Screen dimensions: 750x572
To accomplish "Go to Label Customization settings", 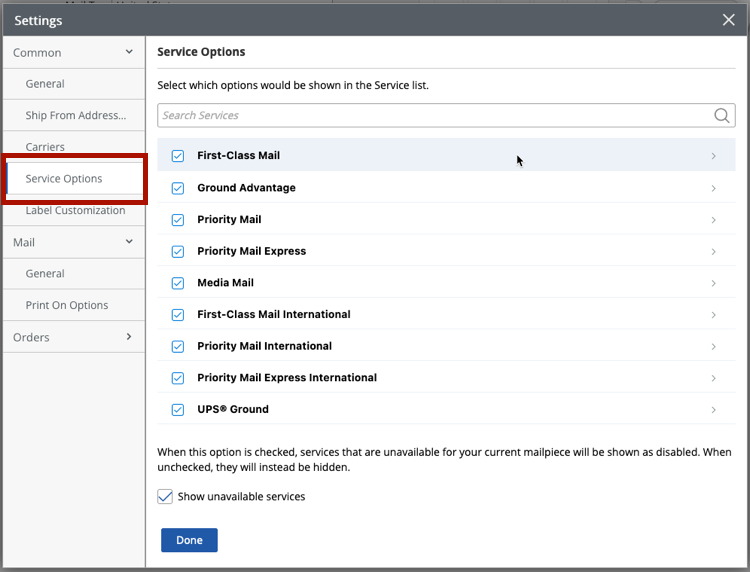I will coord(75,211).
